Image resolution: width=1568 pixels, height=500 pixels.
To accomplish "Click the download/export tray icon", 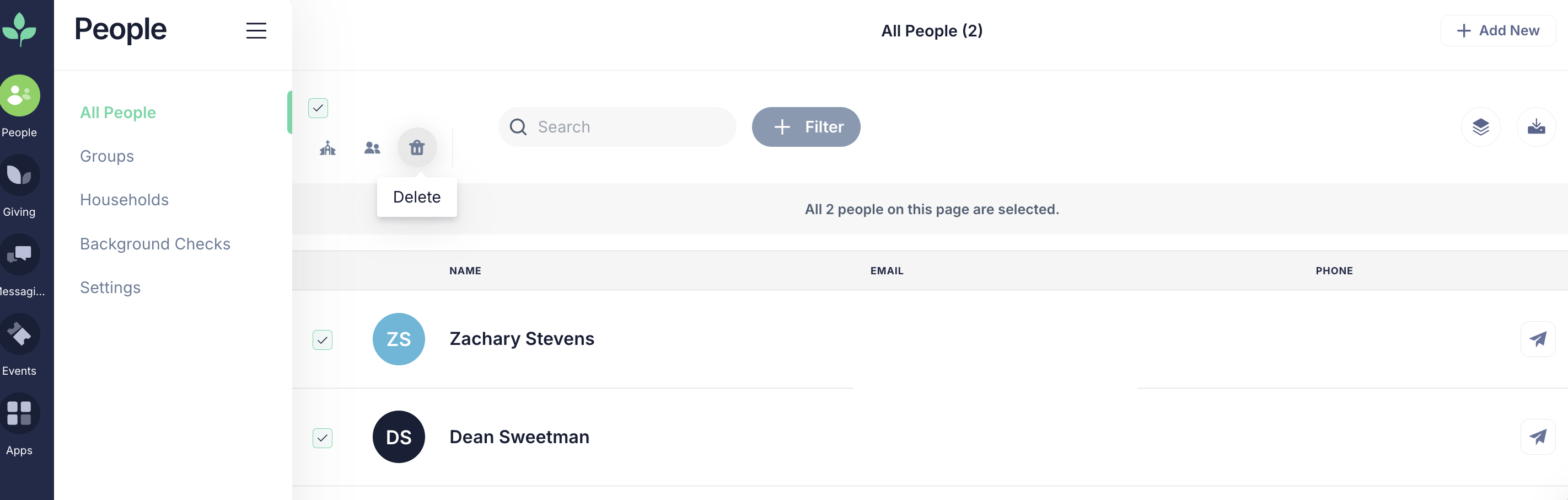I will point(1535,127).
